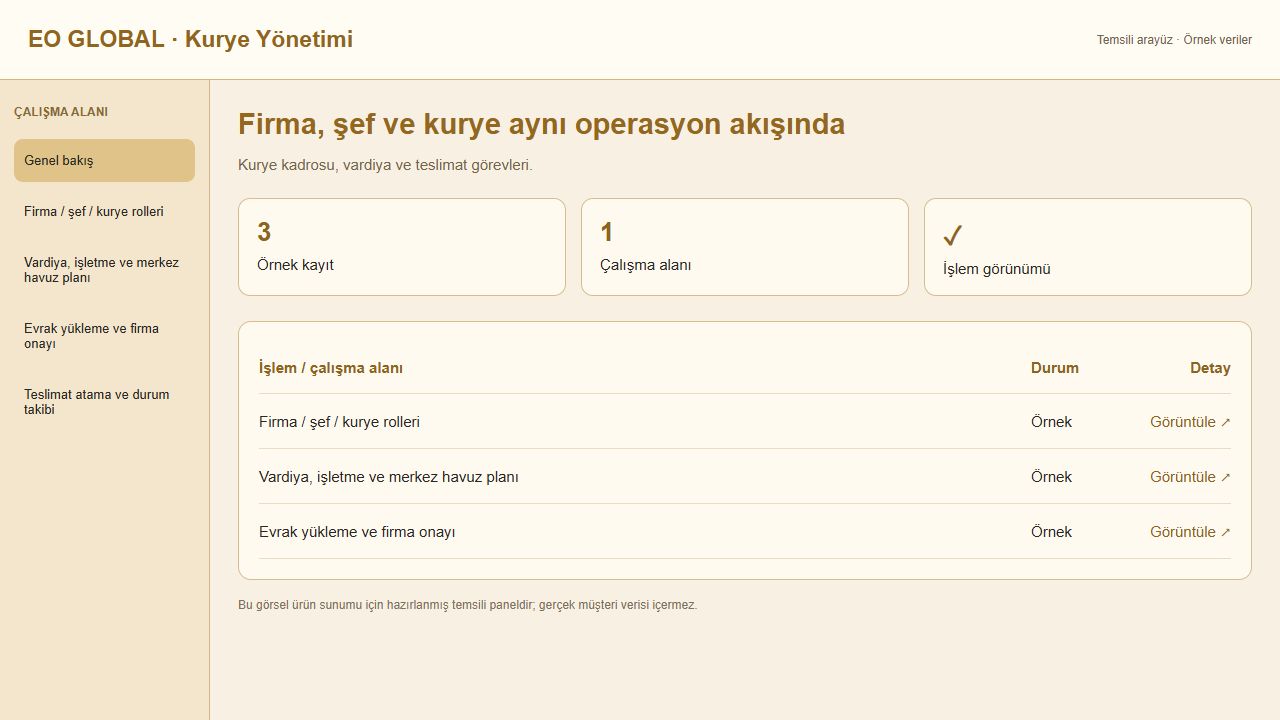Click the checkmark icon in İşlem görünümü card
This screenshot has width=1280, height=720.
tap(952, 236)
